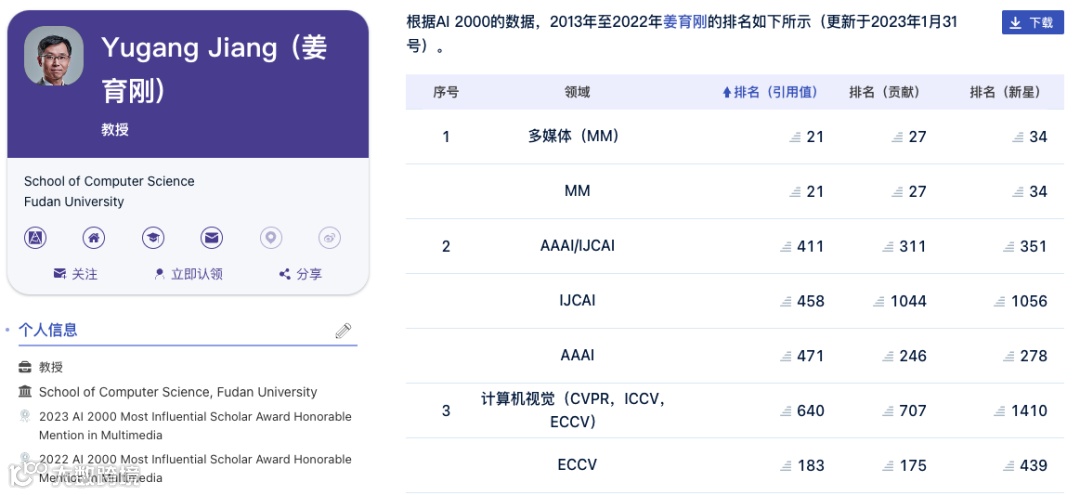
Task: Select the IJCAI field cell
Action: [577, 300]
